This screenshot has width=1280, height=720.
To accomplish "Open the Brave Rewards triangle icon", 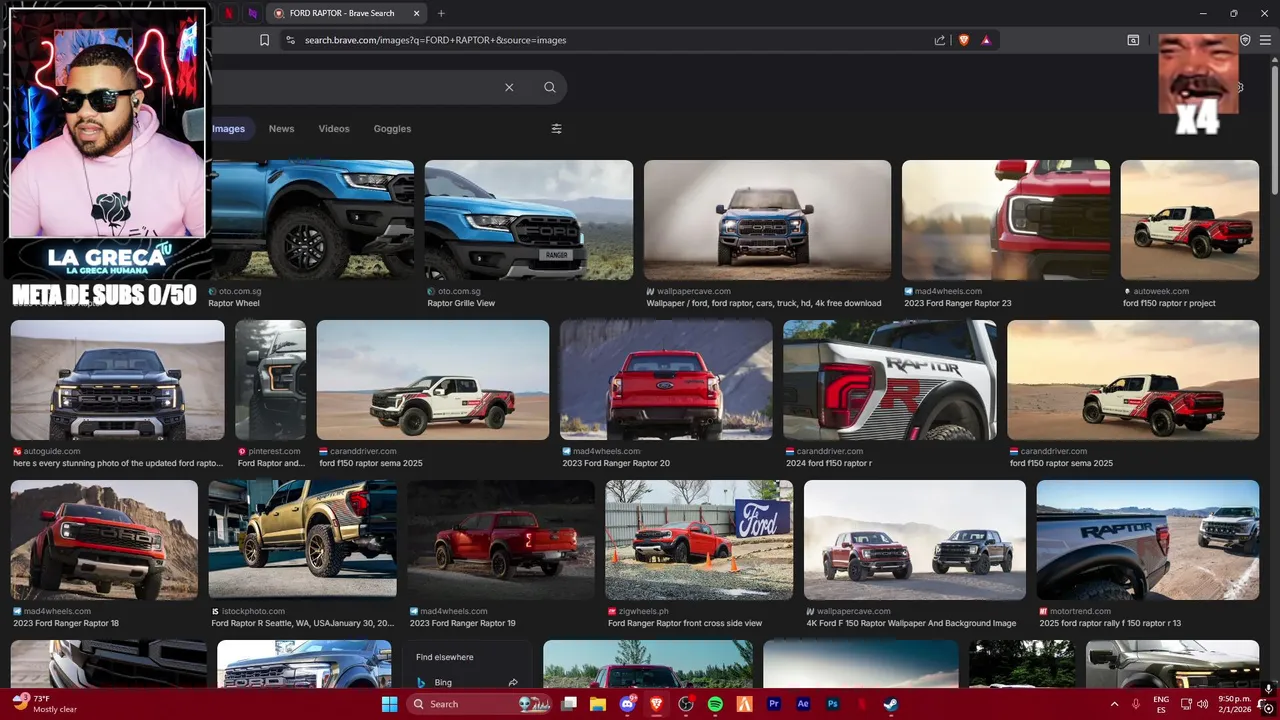I will [x=986, y=40].
